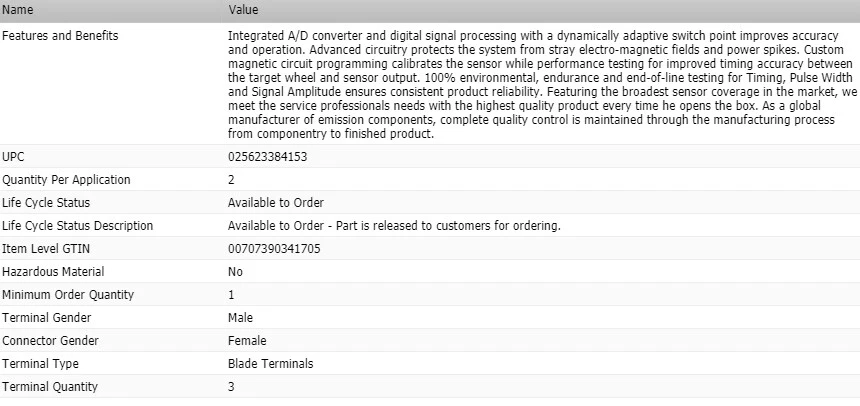Click the Life Cycle Status label
This screenshot has width=860, height=406.
[x=46, y=203]
